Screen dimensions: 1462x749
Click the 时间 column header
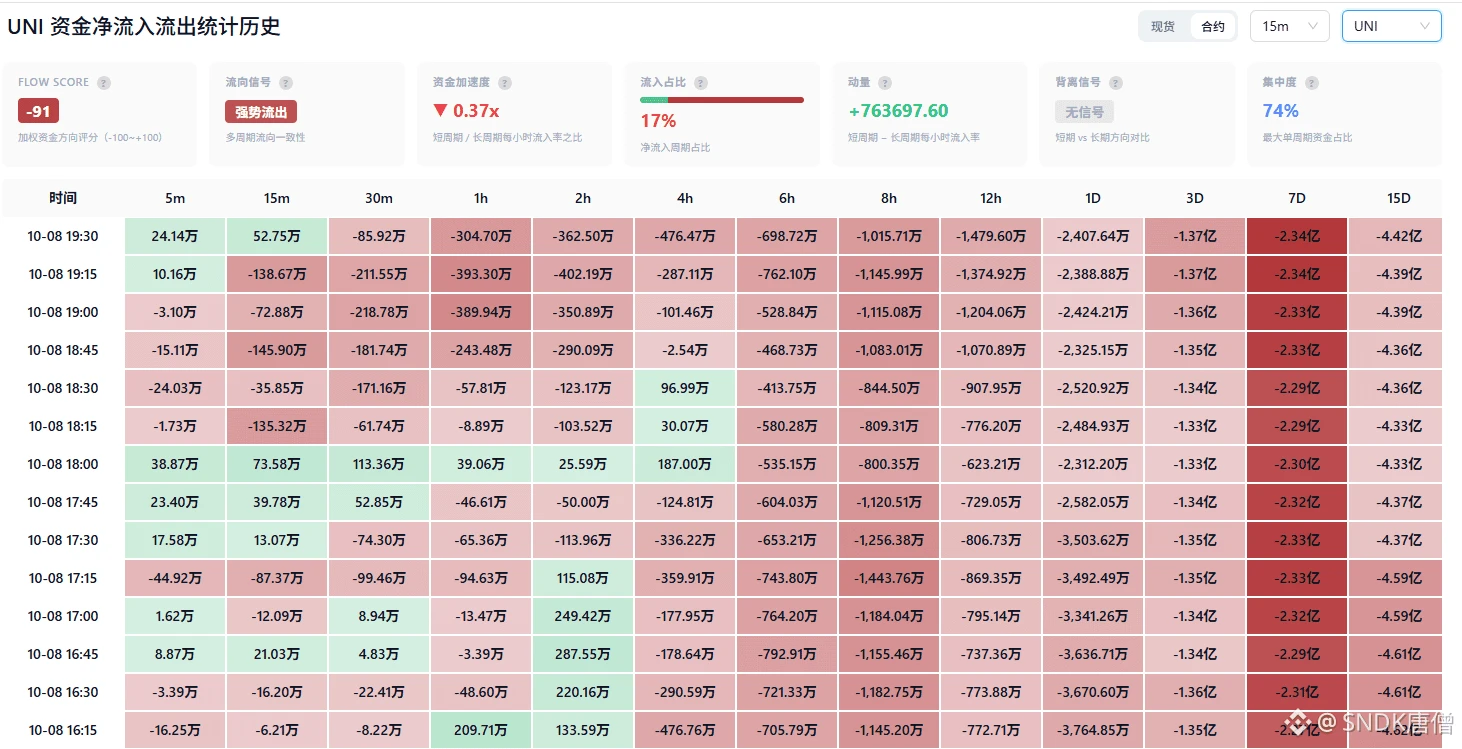pos(63,198)
